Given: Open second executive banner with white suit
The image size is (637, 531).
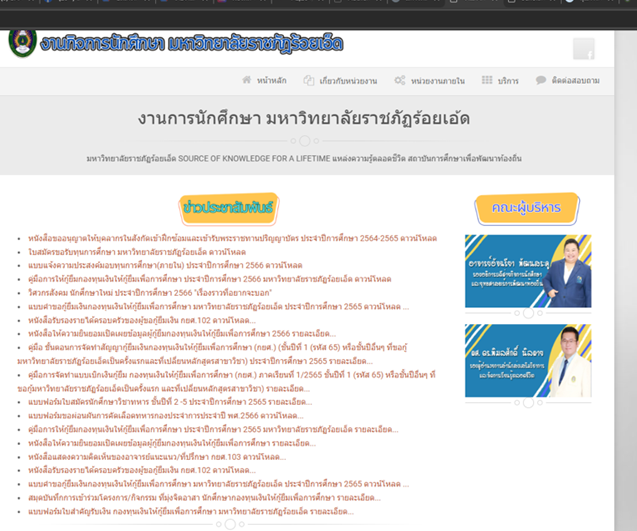Looking at the screenshot, I should point(528,360).
